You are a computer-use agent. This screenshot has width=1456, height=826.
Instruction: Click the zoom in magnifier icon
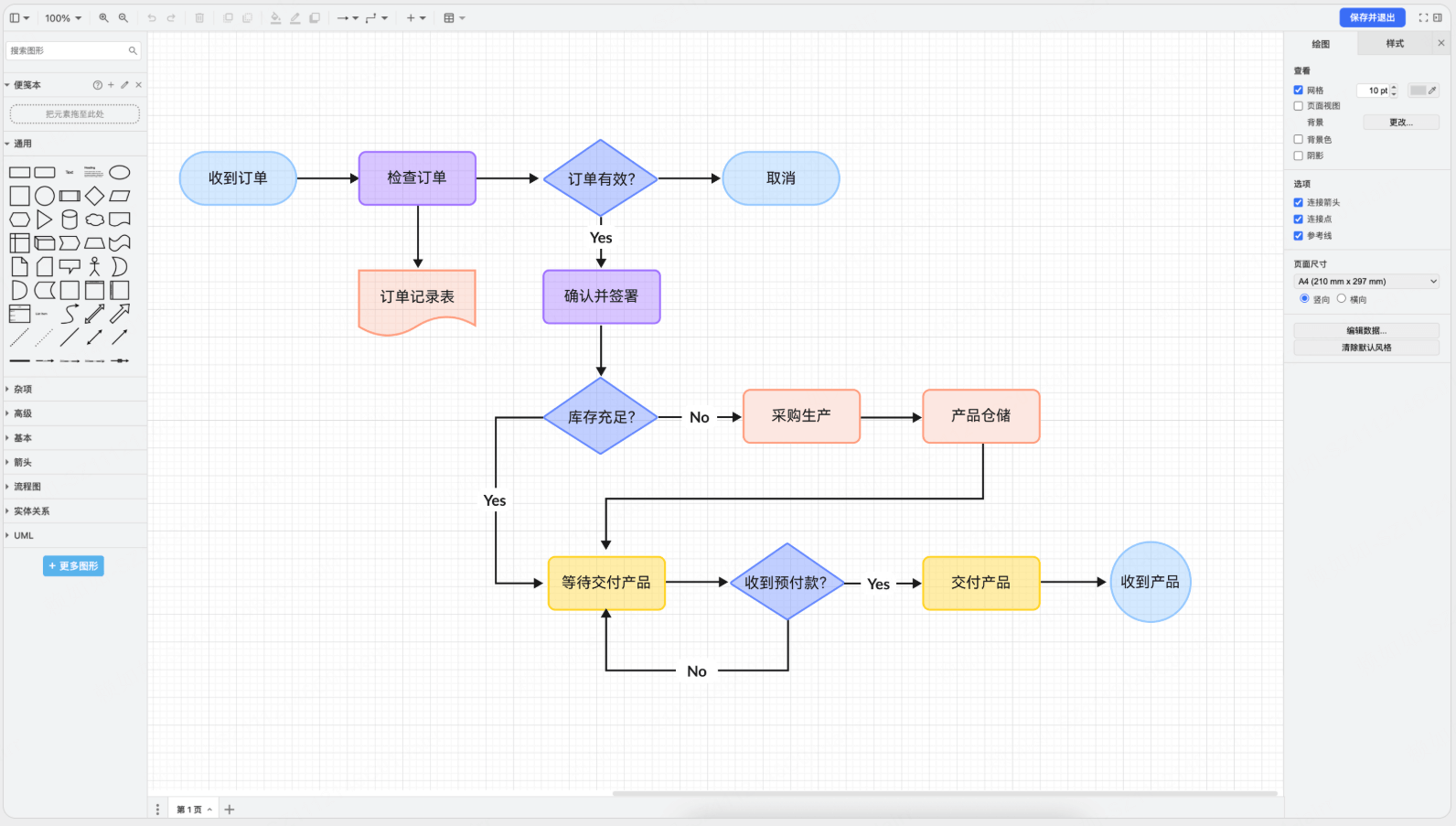click(x=103, y=18)
